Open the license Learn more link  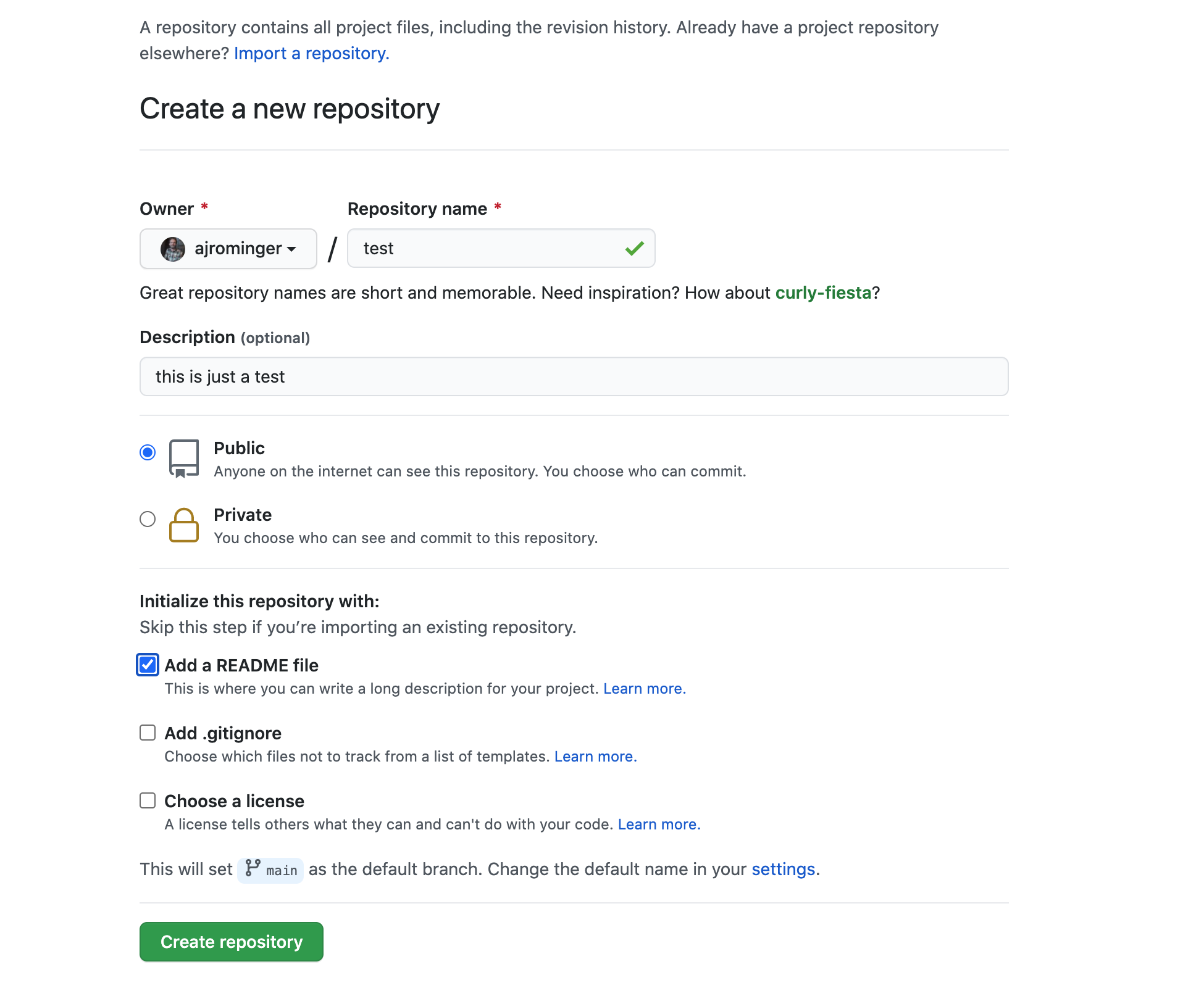(x=659, y=824)
